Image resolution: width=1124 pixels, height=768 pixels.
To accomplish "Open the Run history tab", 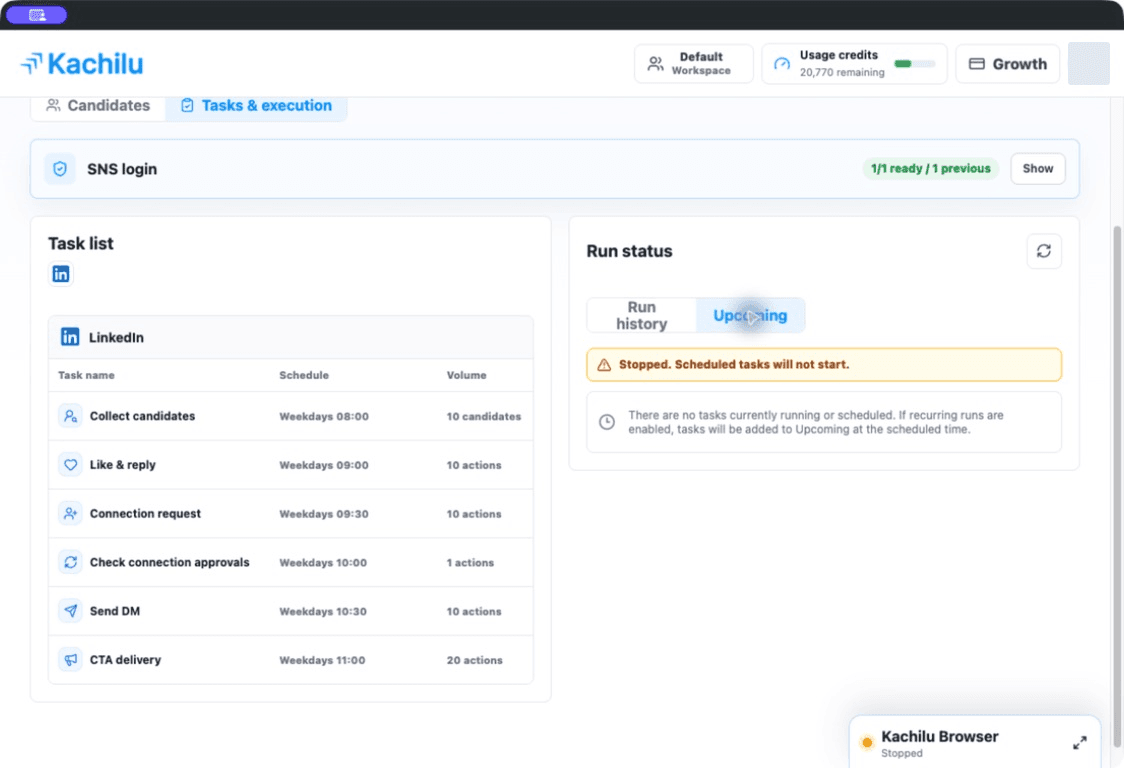I will (x=642, y=316).
